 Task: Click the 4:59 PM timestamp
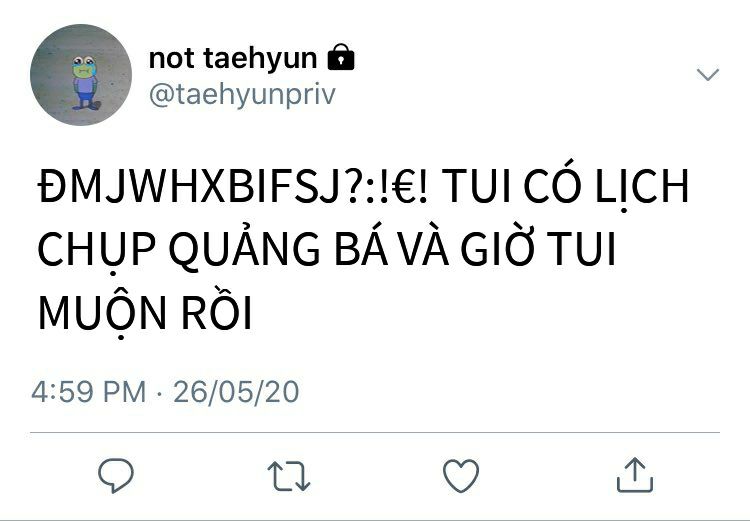[88, 392]
